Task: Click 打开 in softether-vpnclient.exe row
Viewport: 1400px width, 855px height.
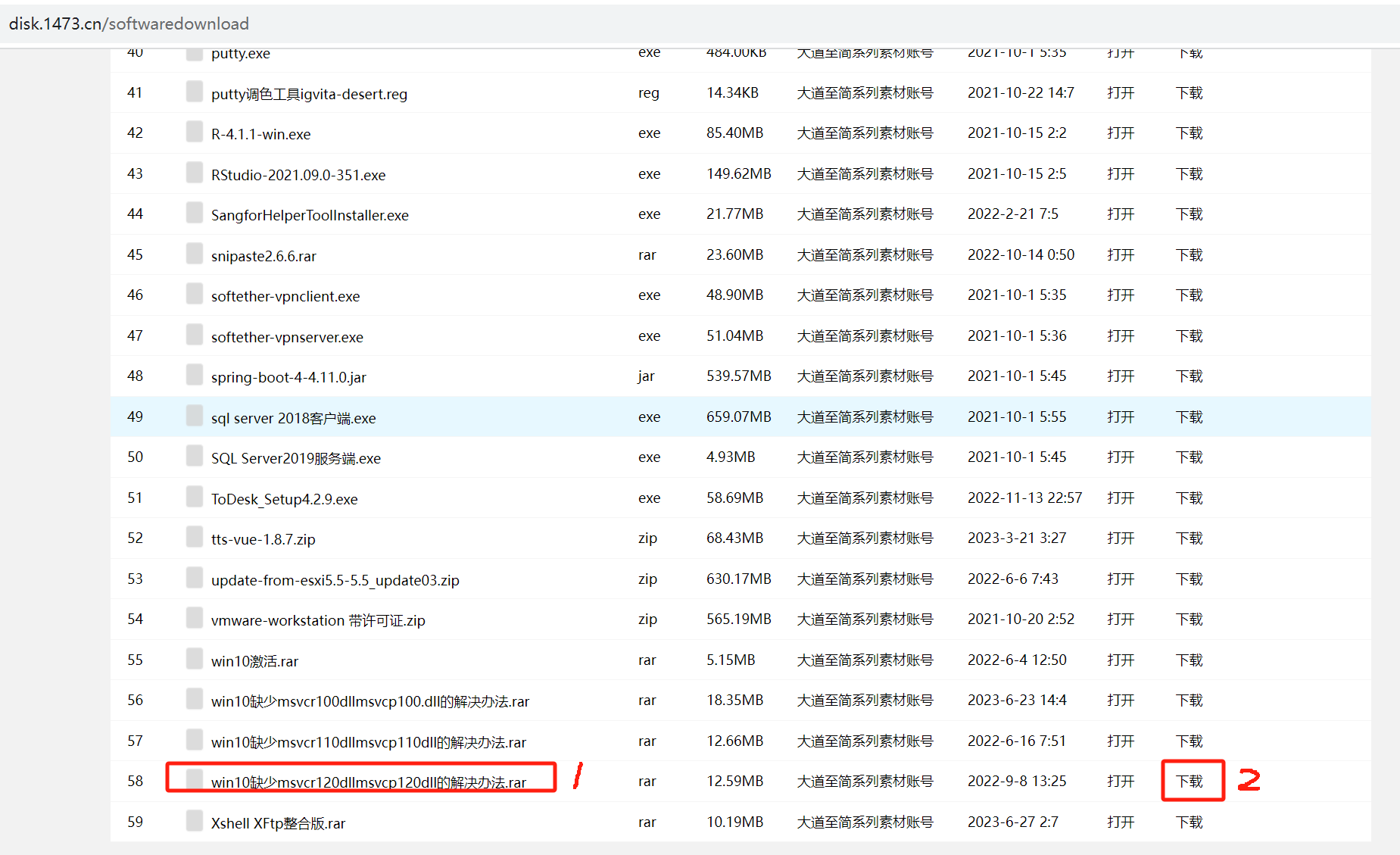Action: click(x=1121, y=295)
